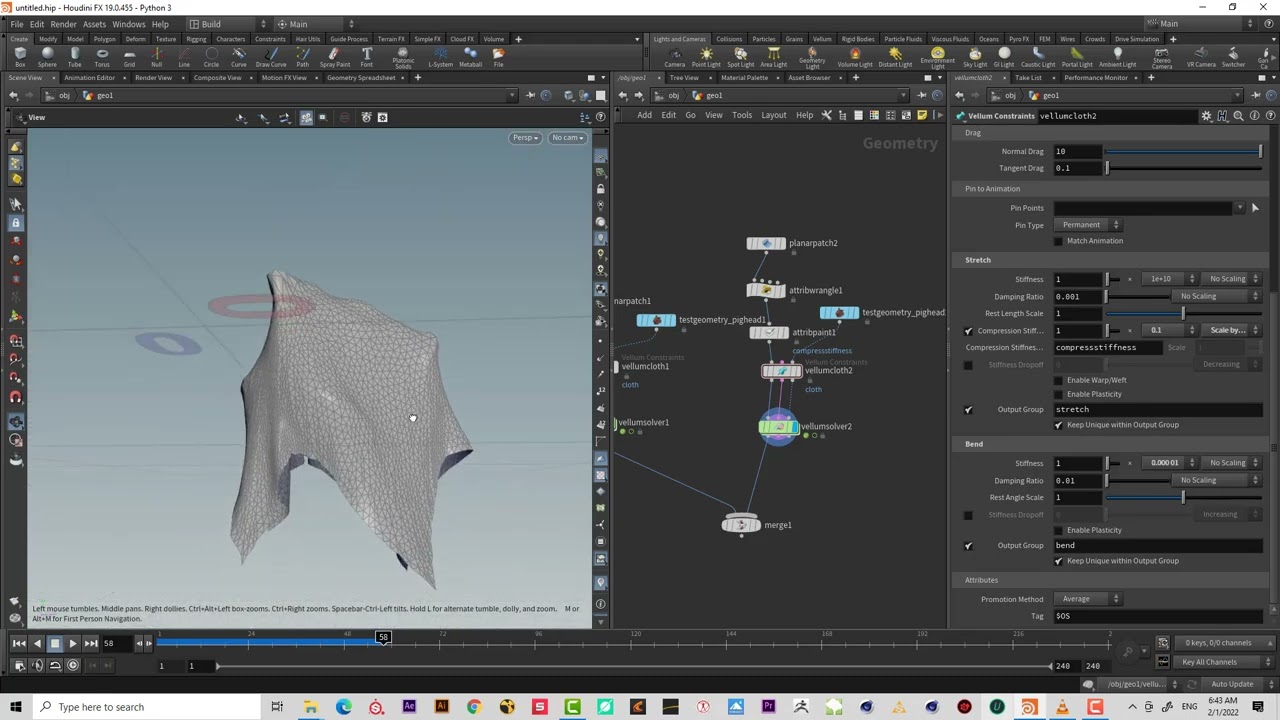Open parameter pane gear settings menu
The height and width of the screenshot is (720, 1280).
[x=1206, y=116]
